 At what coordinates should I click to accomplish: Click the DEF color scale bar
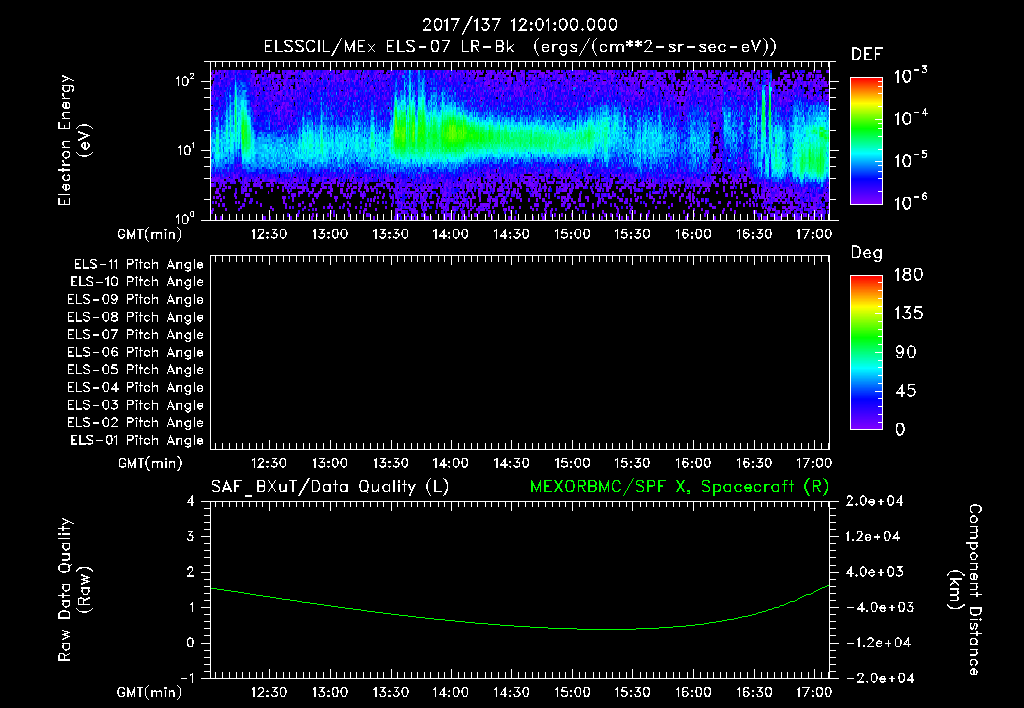866,141
